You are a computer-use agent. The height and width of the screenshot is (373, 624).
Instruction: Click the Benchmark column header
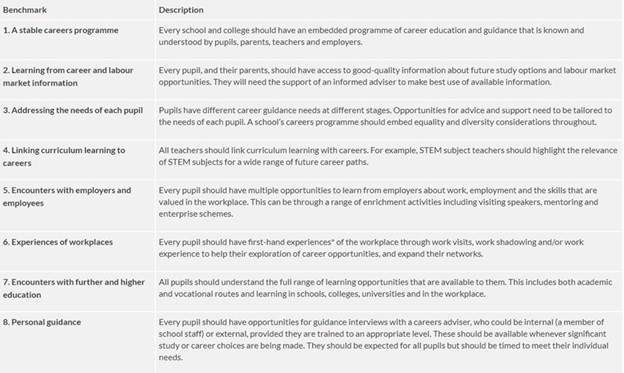click(25, 10)
